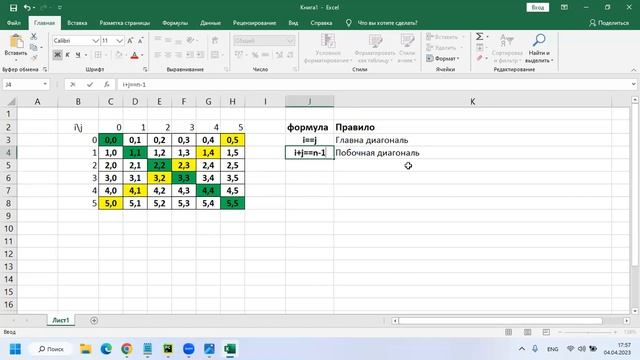Screen dimensions: 640x360
Task: Open PyCharm from the taskbar
Action: pos(168,349)
